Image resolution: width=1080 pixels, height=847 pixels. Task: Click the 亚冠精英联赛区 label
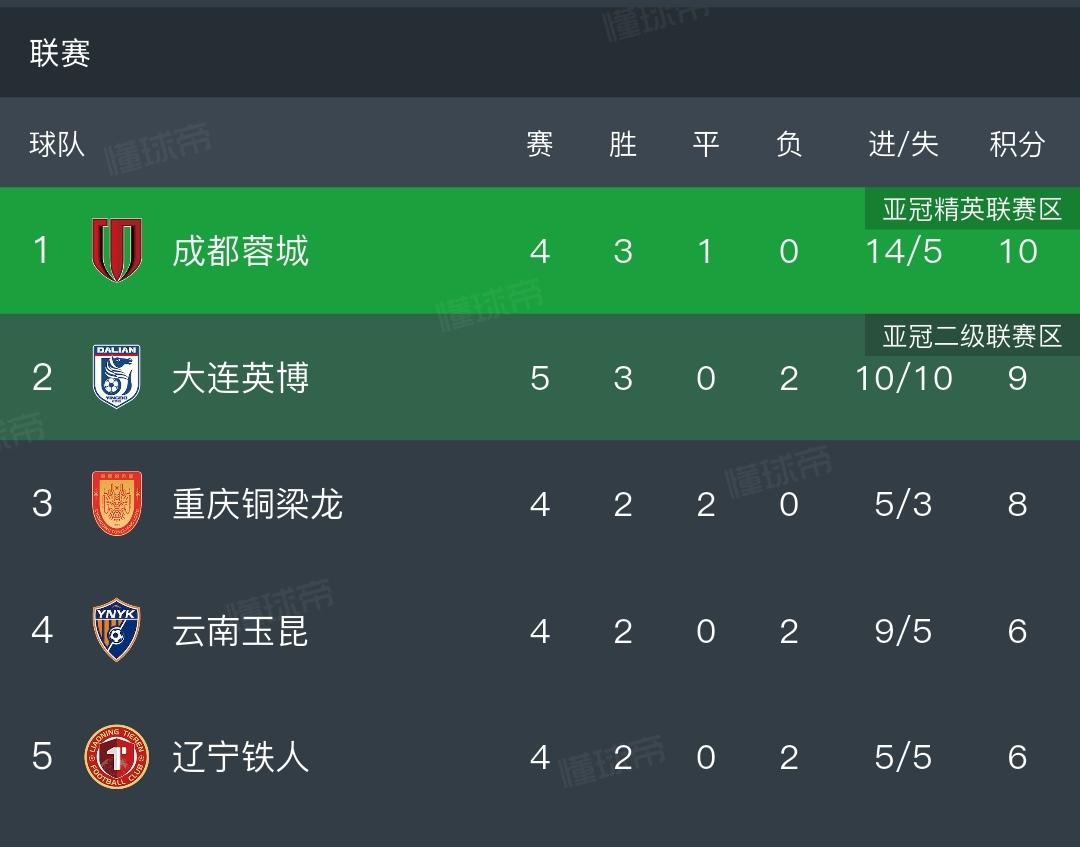(972, 209)
